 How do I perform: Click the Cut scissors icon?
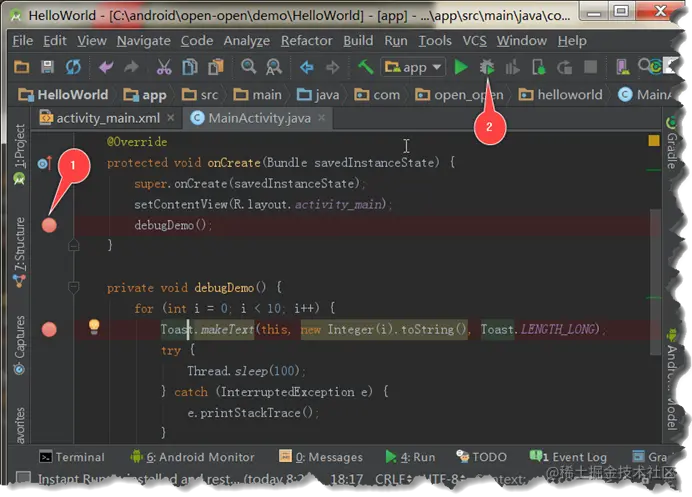pyautogui.click(x=164, y=67)
